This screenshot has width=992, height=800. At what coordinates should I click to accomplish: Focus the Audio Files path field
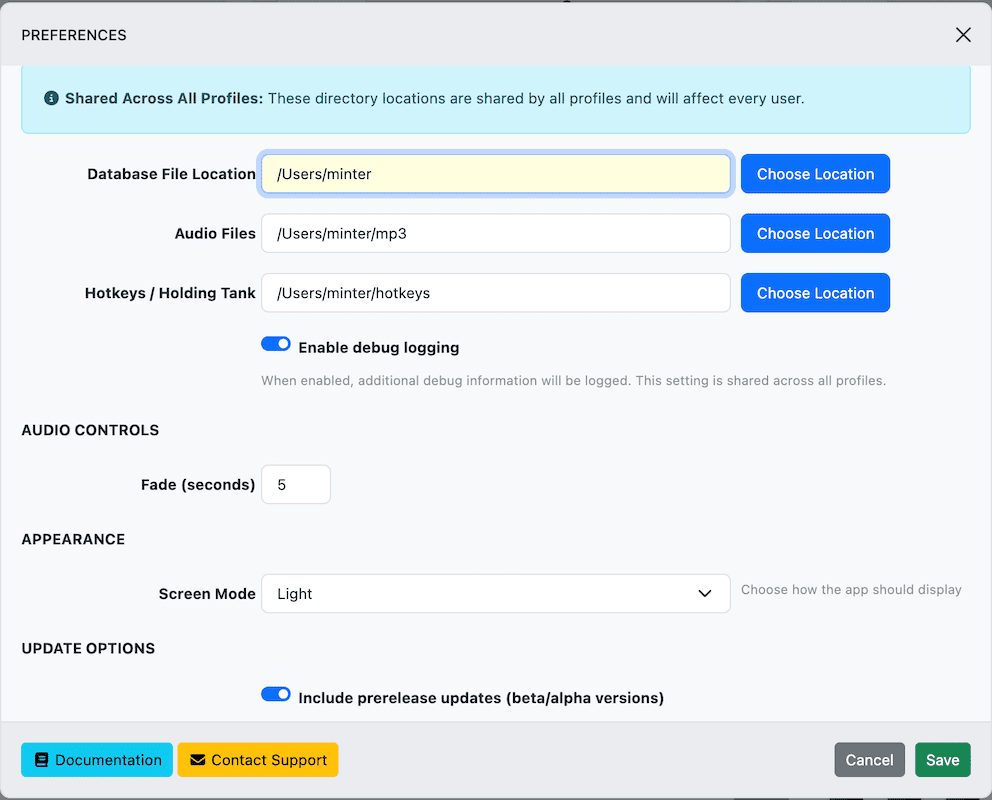(x=495, y=234)
